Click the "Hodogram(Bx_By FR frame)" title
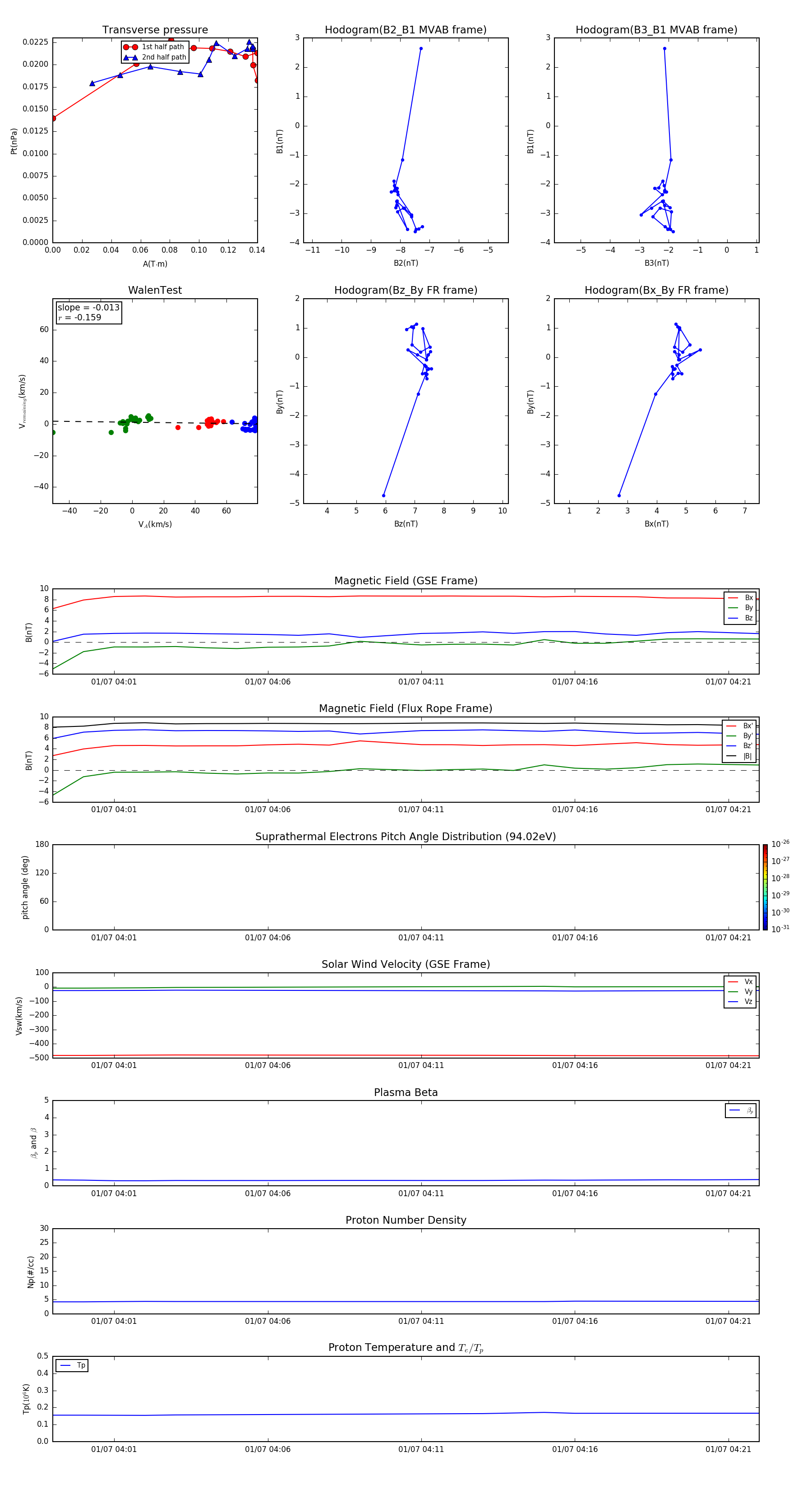The width and height of the screenshot is (812, 1489). tap(656, 290)
